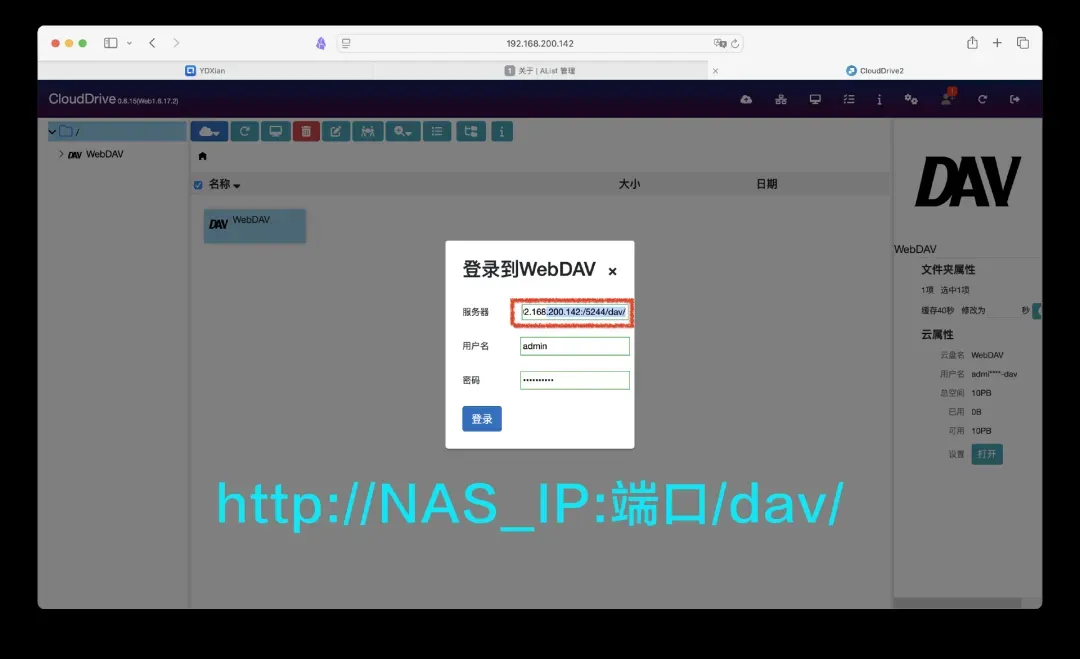Click the toolbar refresh button beside the cloud button
1080x659 pixels.
pos(245,132)
